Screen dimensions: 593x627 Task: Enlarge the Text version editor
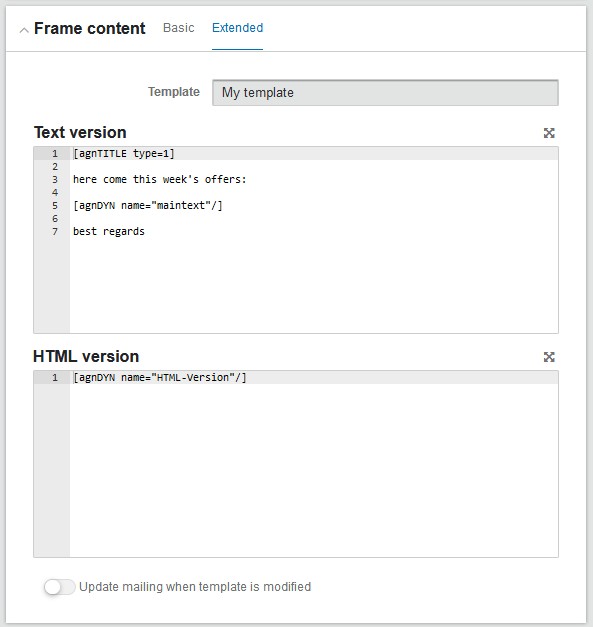549,133
